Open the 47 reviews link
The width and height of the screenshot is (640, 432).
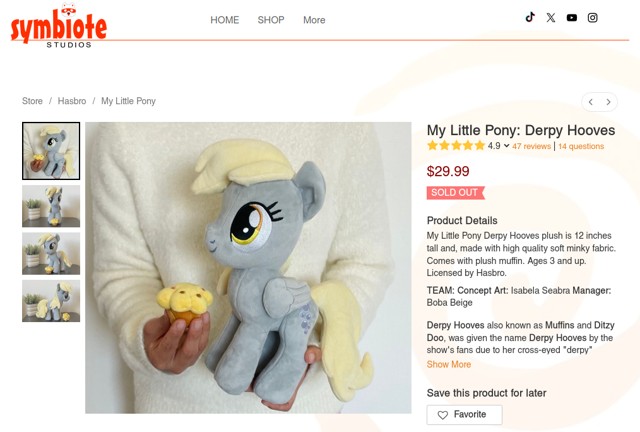tap(532, 146)
